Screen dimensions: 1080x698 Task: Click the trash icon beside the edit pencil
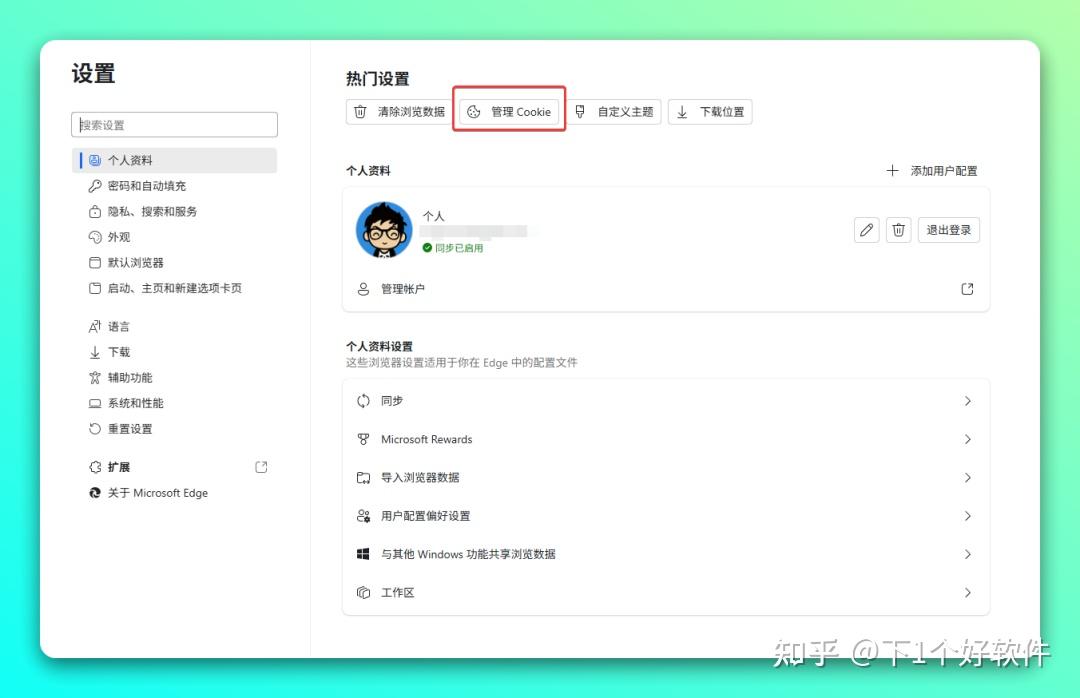tap(899, 229)
